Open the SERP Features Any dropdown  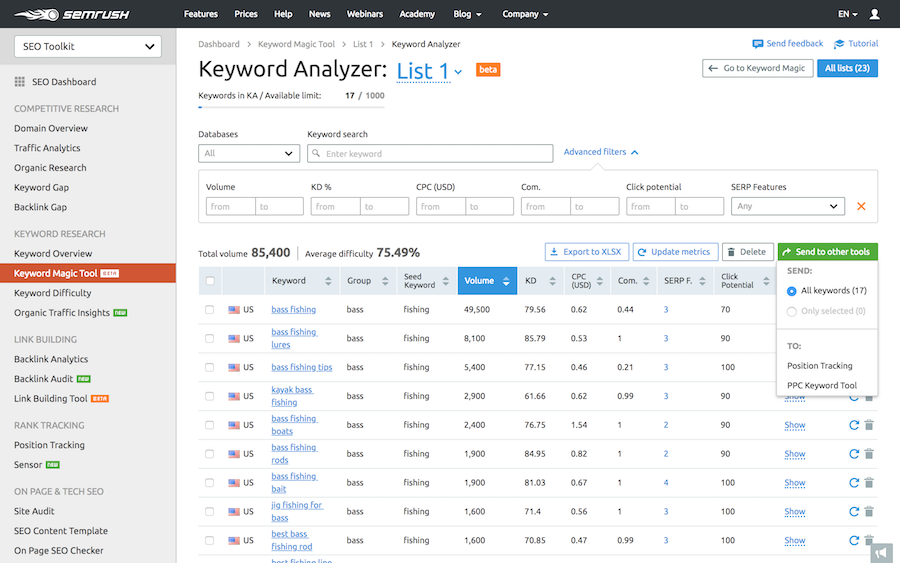[788, 206]
